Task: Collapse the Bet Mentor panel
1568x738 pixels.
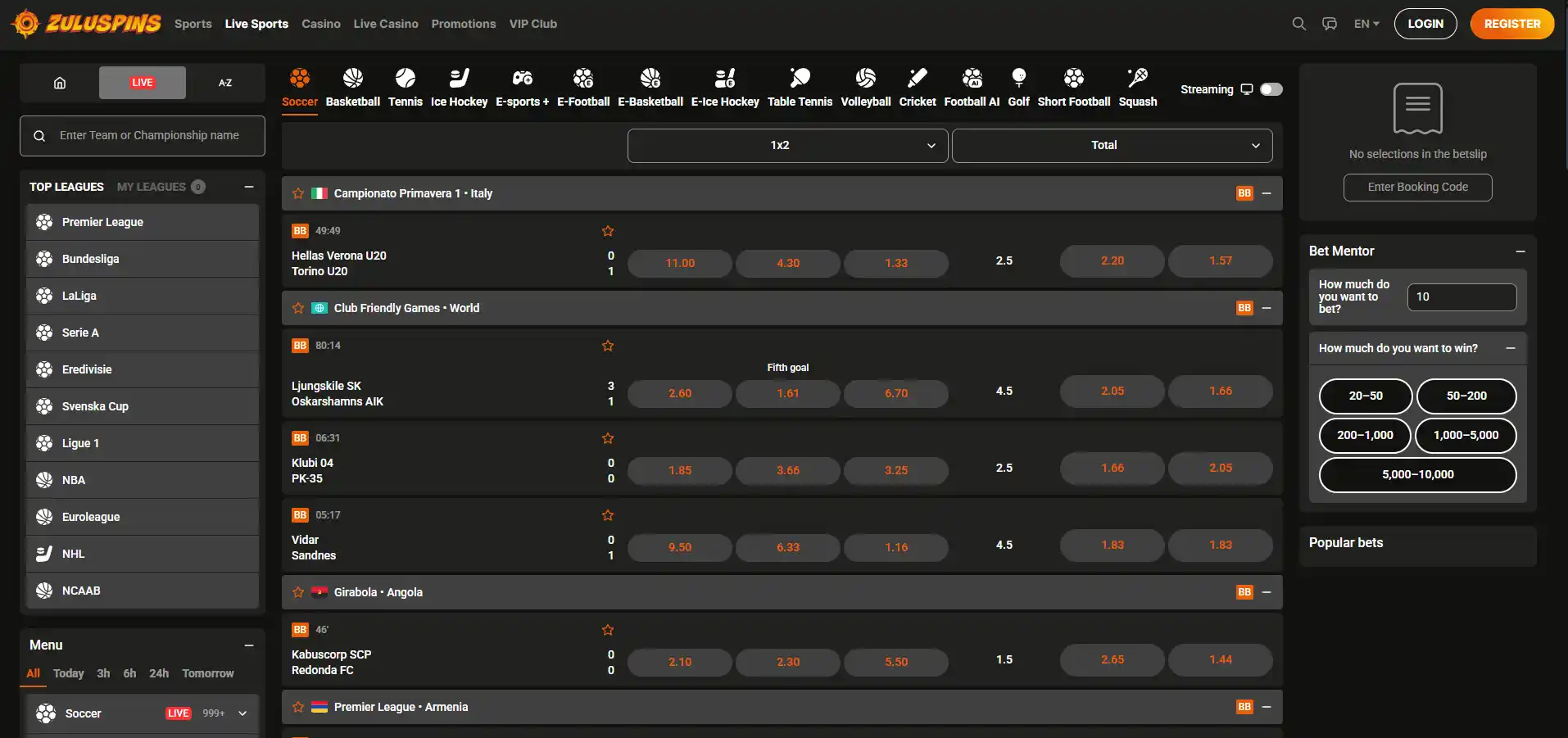Action: (x=1520, y=251)
